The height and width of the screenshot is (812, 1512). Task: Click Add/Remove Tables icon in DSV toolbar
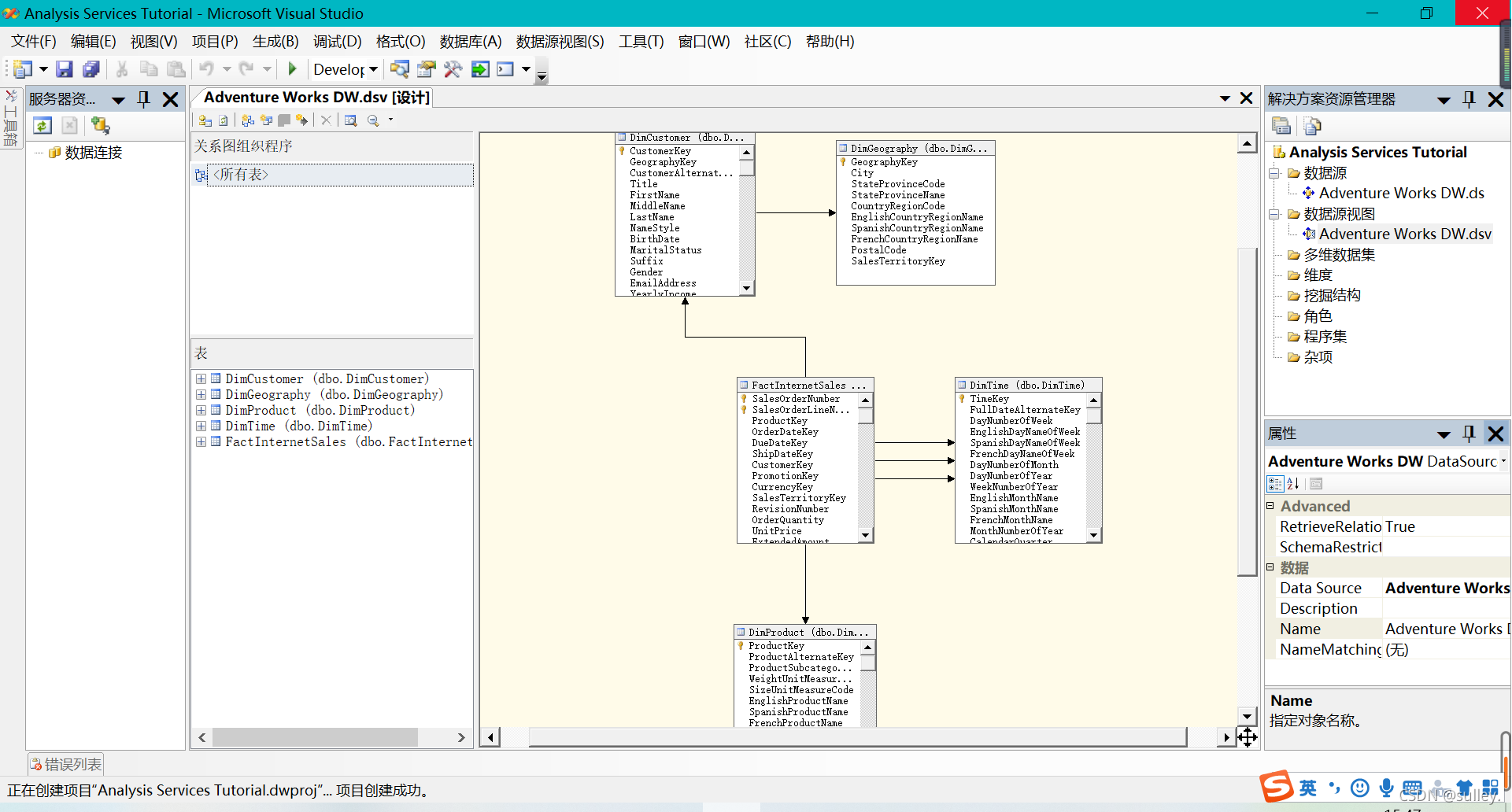pos(205,120)
